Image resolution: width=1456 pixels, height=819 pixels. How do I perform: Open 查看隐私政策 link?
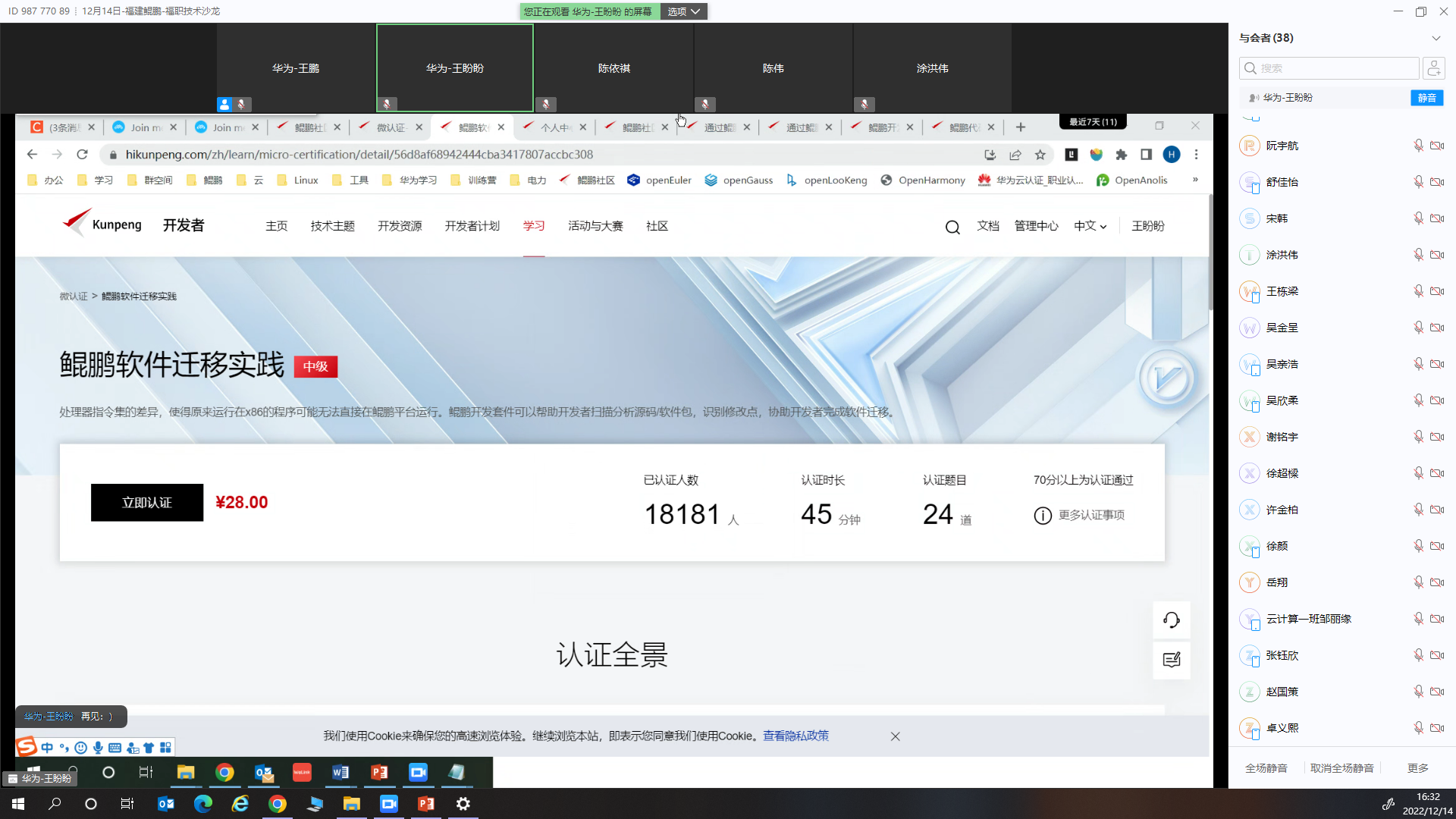click(x=795, y=736)
